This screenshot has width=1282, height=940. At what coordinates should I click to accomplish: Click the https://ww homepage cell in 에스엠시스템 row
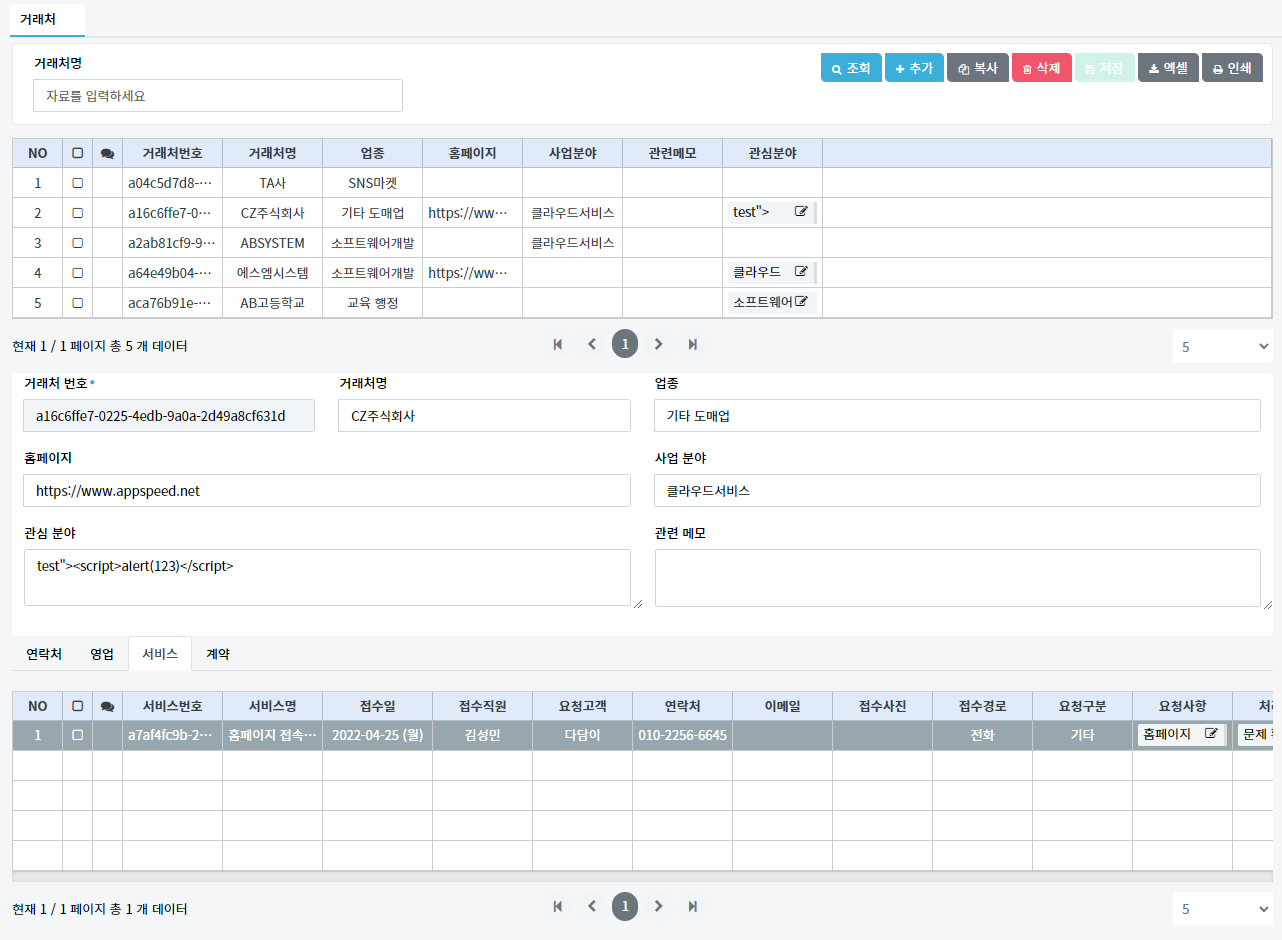tap(472, 273)
